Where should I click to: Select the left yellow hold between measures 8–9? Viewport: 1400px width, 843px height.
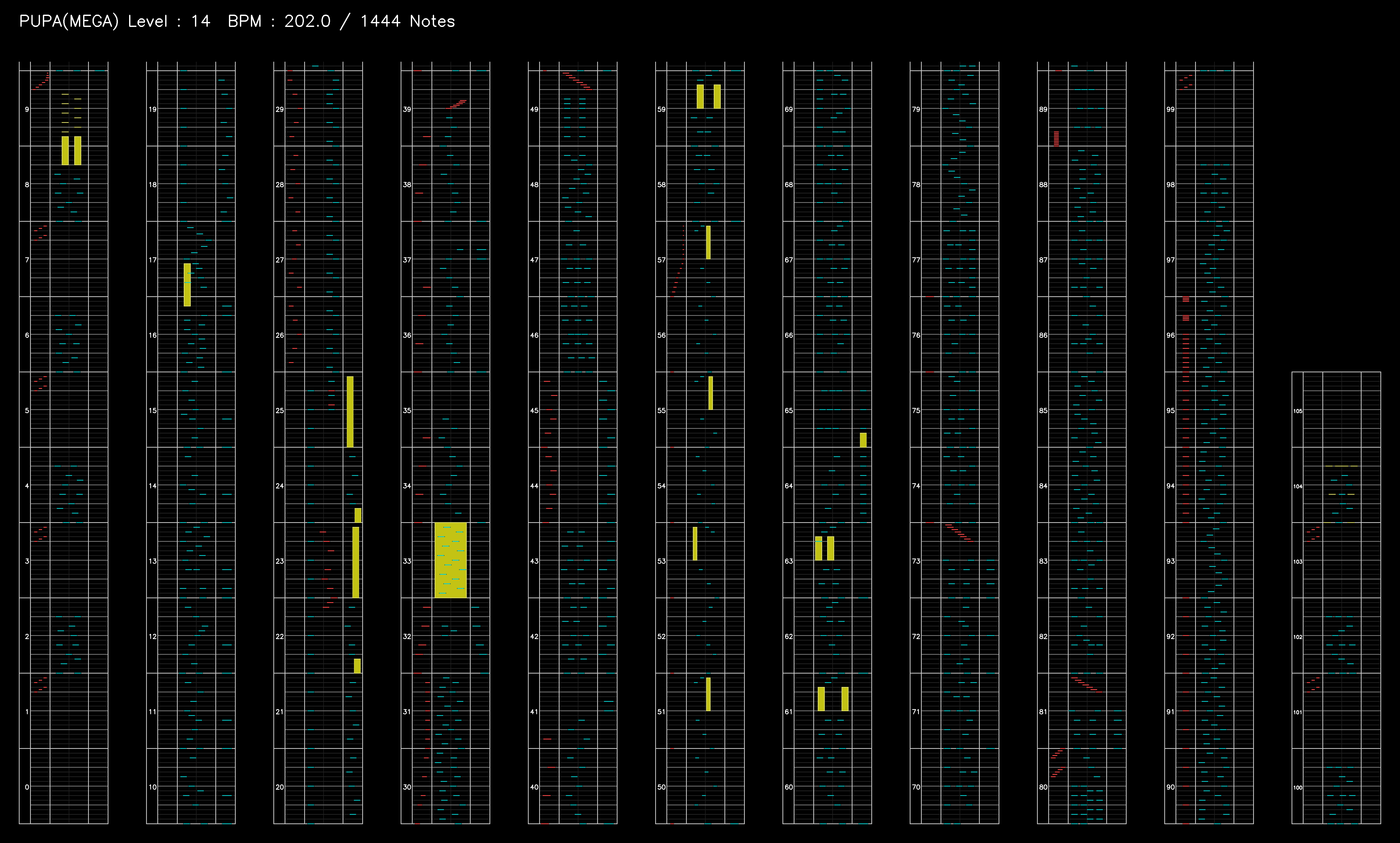click(65, 151)
